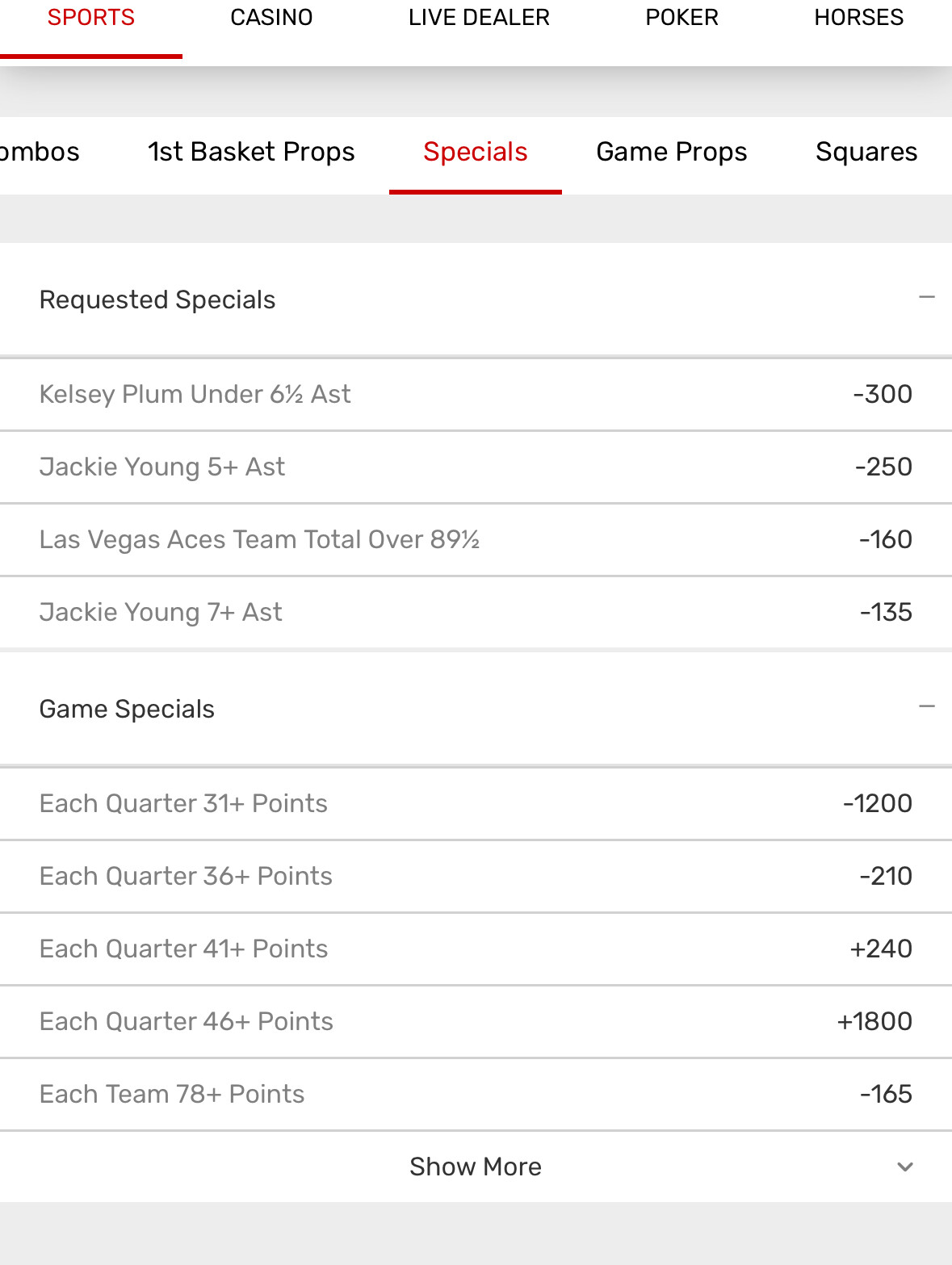
Task: Select the Sports tab
Action: pyautogui.click(x=90, y=18)
